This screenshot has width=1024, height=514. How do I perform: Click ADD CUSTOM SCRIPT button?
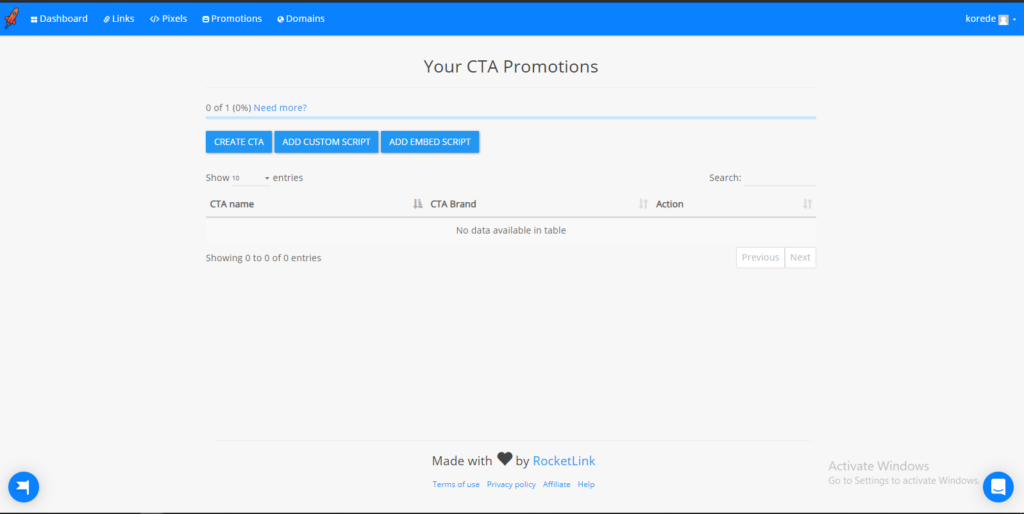click(x=327, y=142)
